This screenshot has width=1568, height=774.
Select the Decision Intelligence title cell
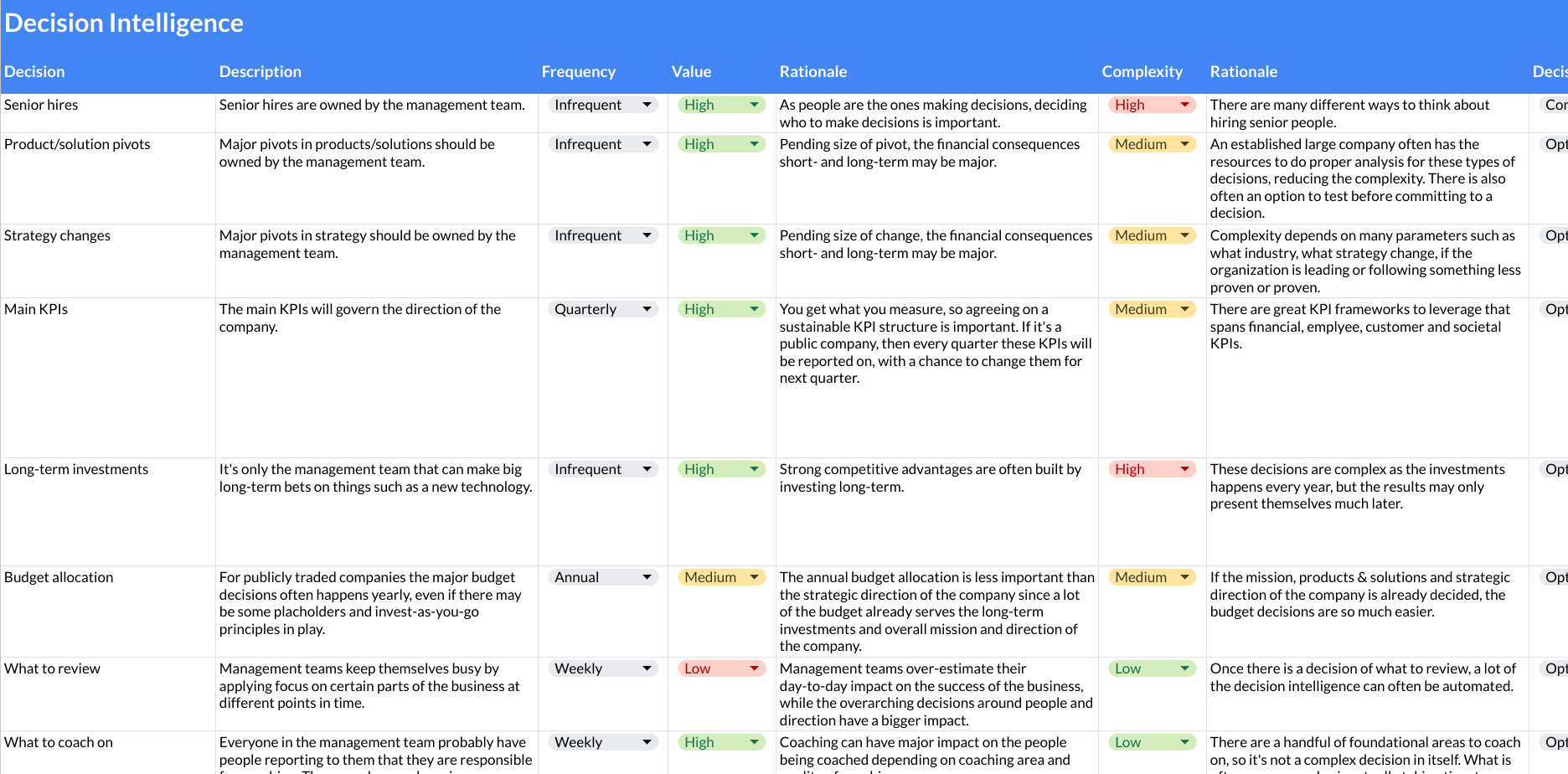(124, 23)
